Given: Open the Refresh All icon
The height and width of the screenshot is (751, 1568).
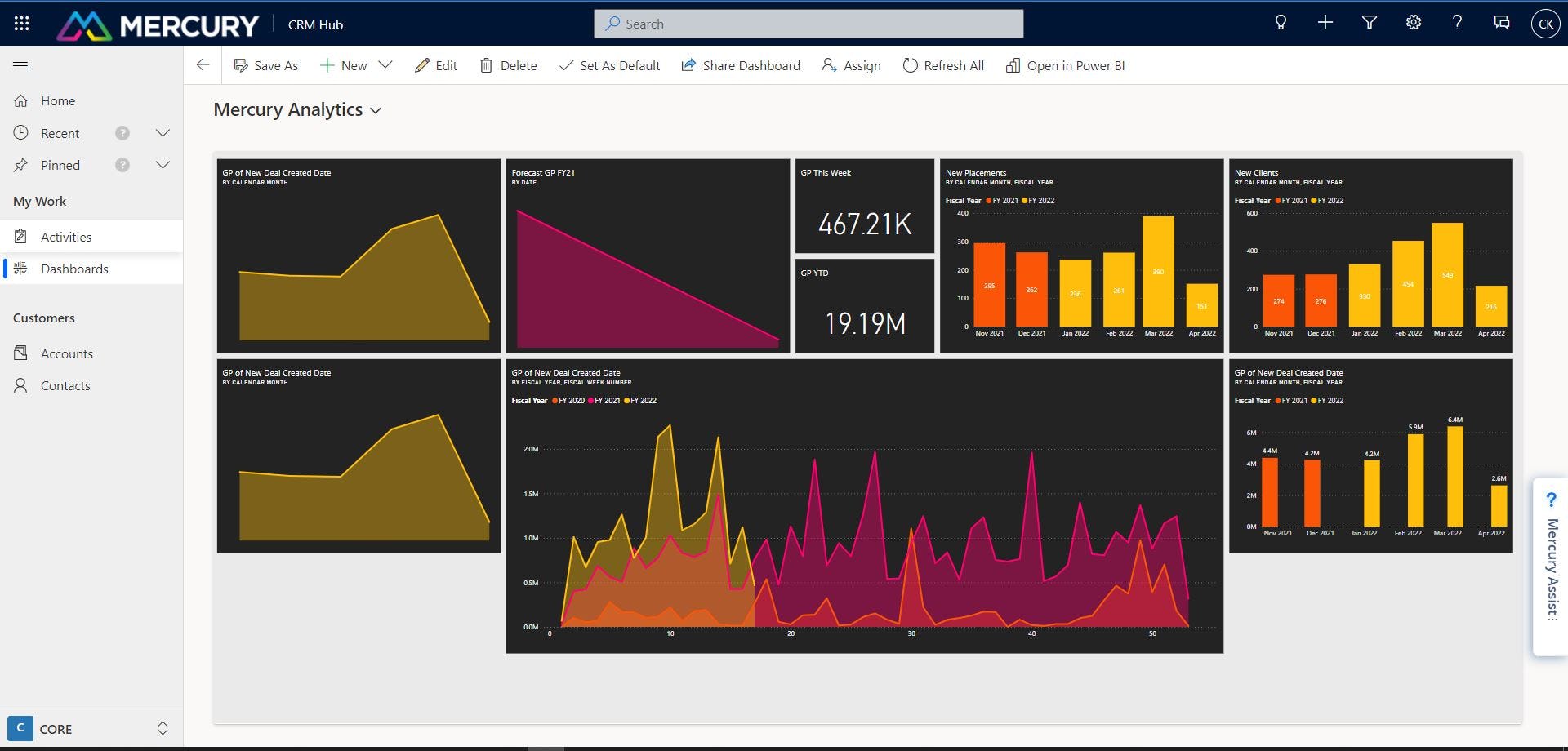Looking at the screenshot, I should tap(910, 65).
